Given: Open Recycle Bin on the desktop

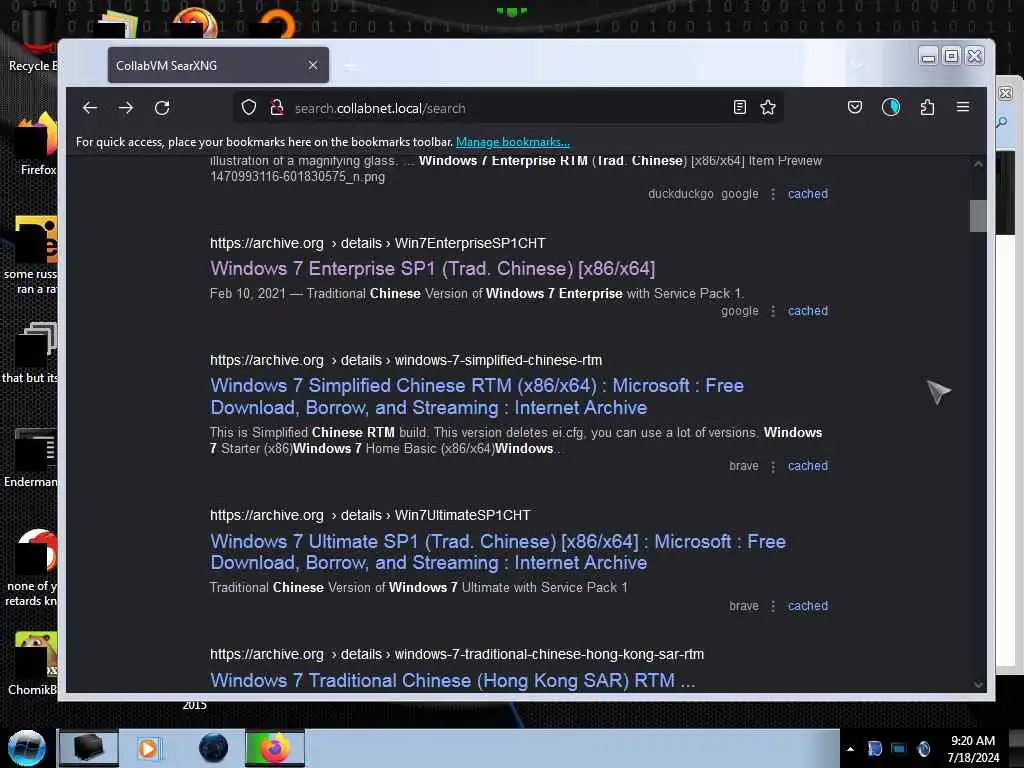Looking at the screenshot, I should click(x=33, y=39).
